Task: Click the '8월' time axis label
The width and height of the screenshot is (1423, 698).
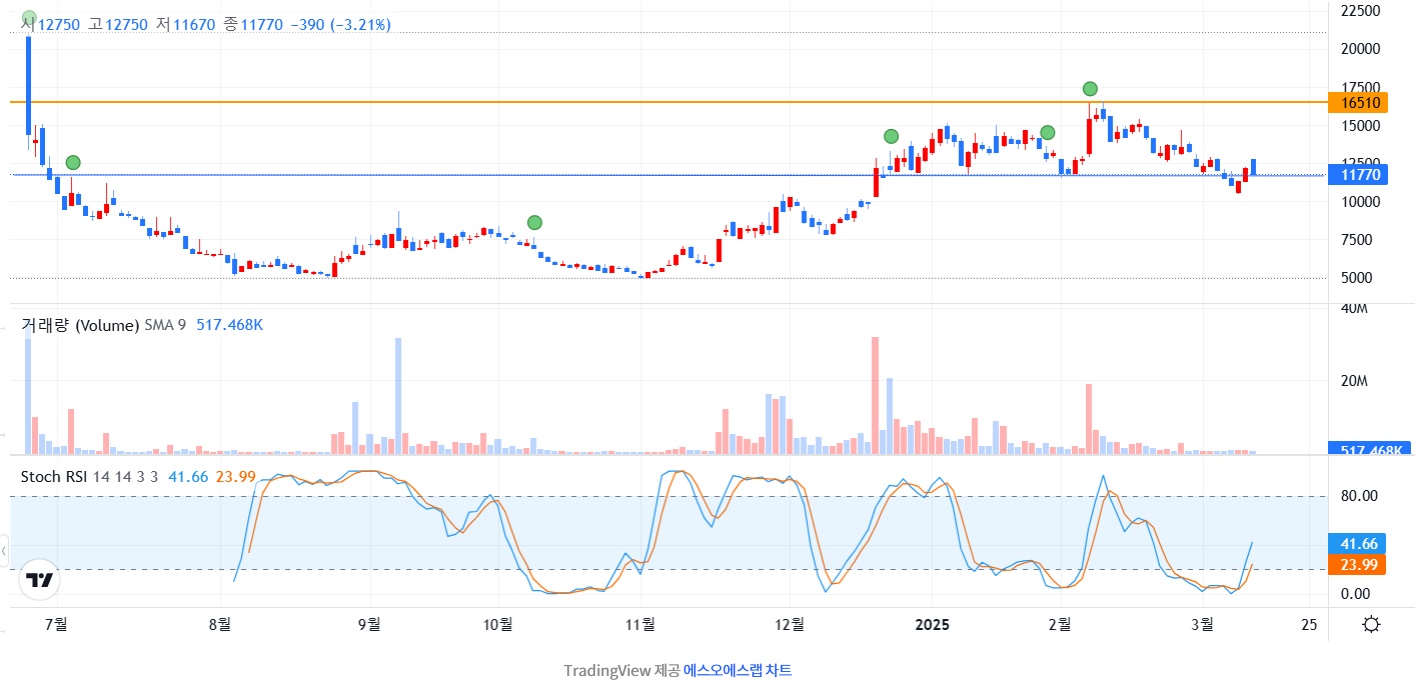Action: (x=220, y=624)
